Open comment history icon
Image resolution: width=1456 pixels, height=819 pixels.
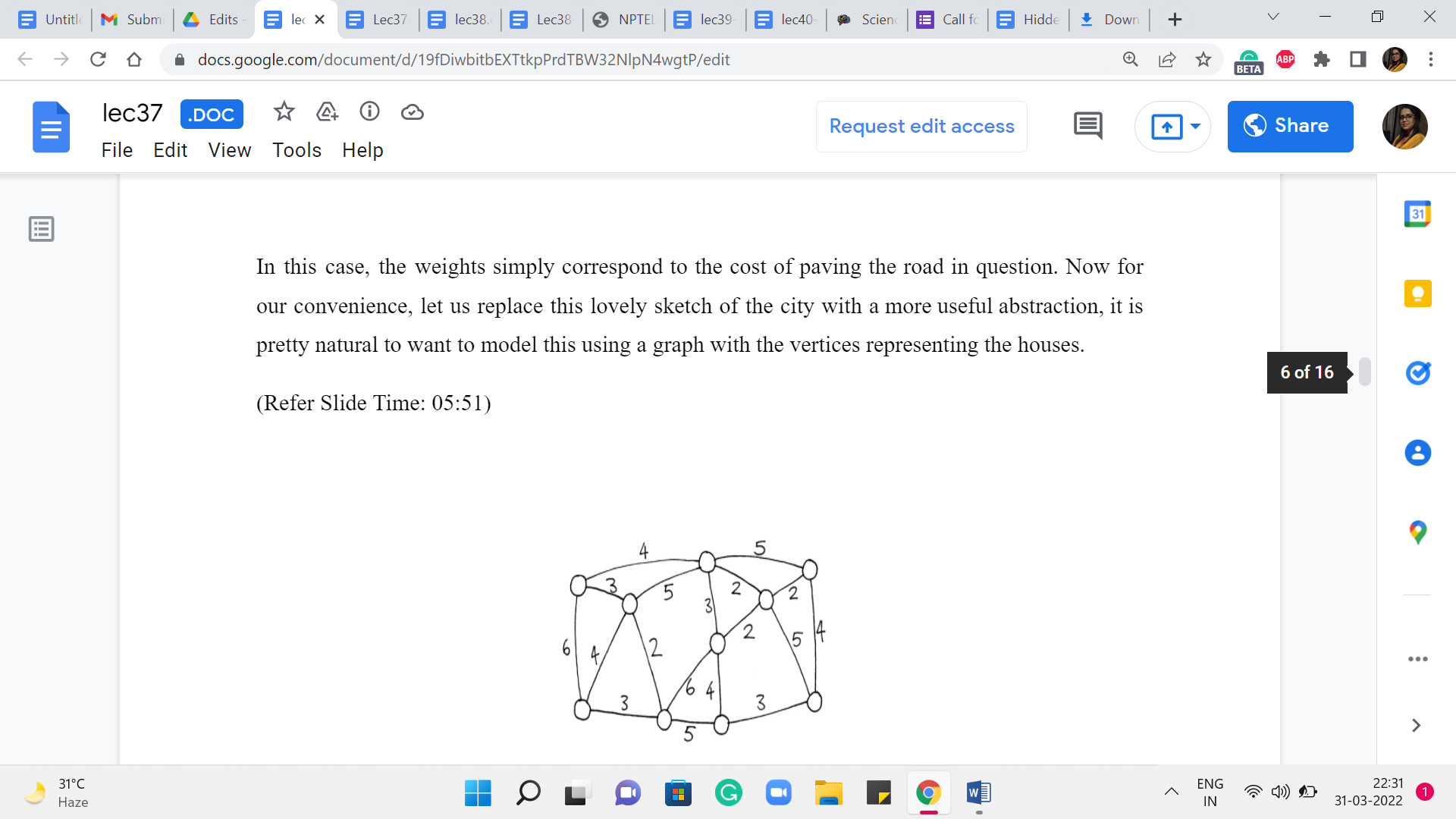pyautogui.click(x=1087, y=126)
